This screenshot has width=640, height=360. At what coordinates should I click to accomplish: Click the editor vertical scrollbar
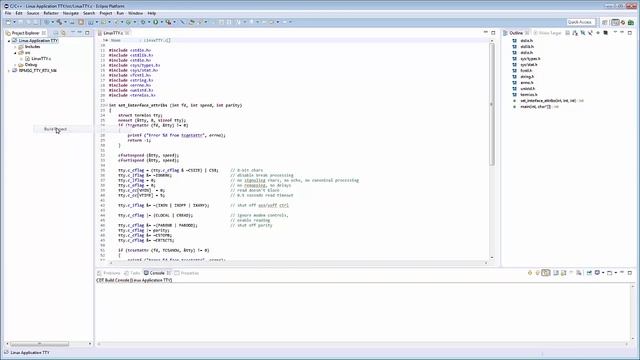pos(492,104)
